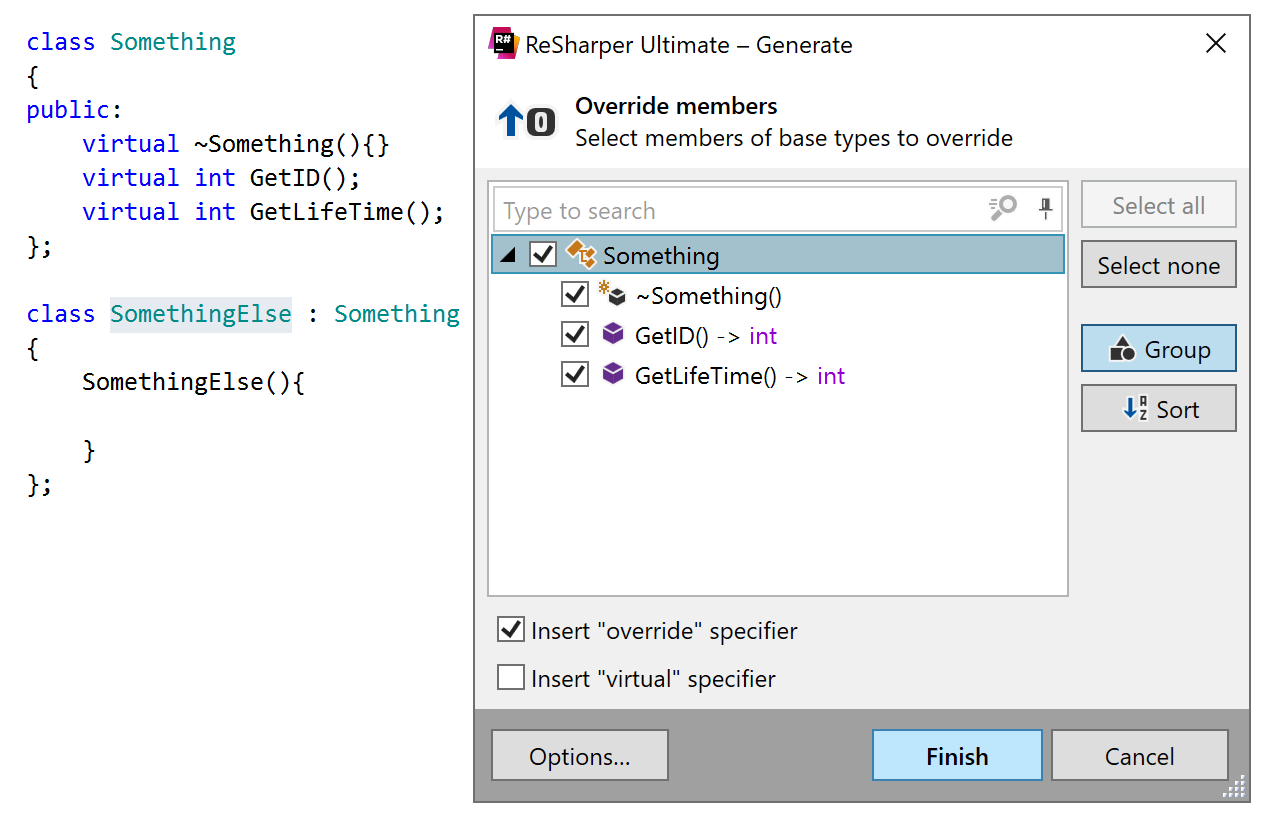1264x820 pixels.
Task: Uncheck the ~Something() member checkbox
Action: (574, 294)
